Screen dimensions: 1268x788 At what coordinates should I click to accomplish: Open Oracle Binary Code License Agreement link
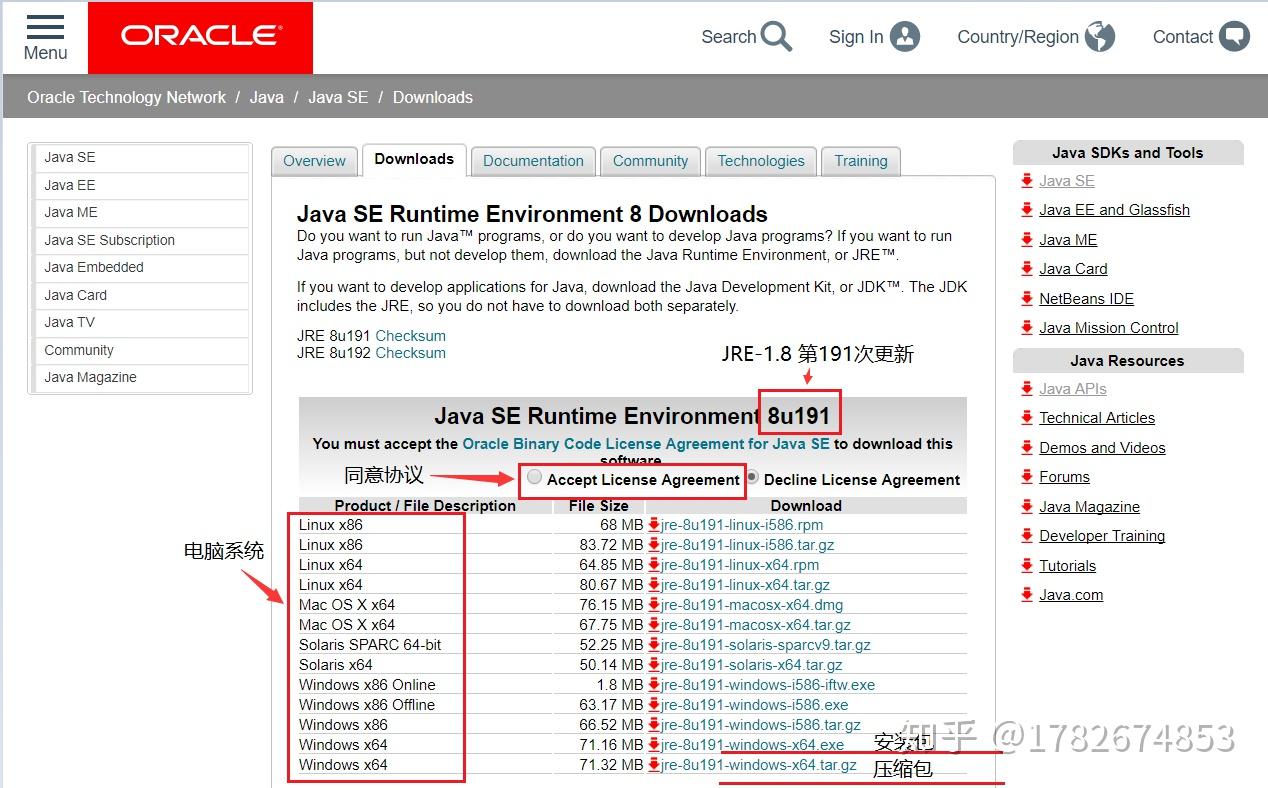pos(646,444)
